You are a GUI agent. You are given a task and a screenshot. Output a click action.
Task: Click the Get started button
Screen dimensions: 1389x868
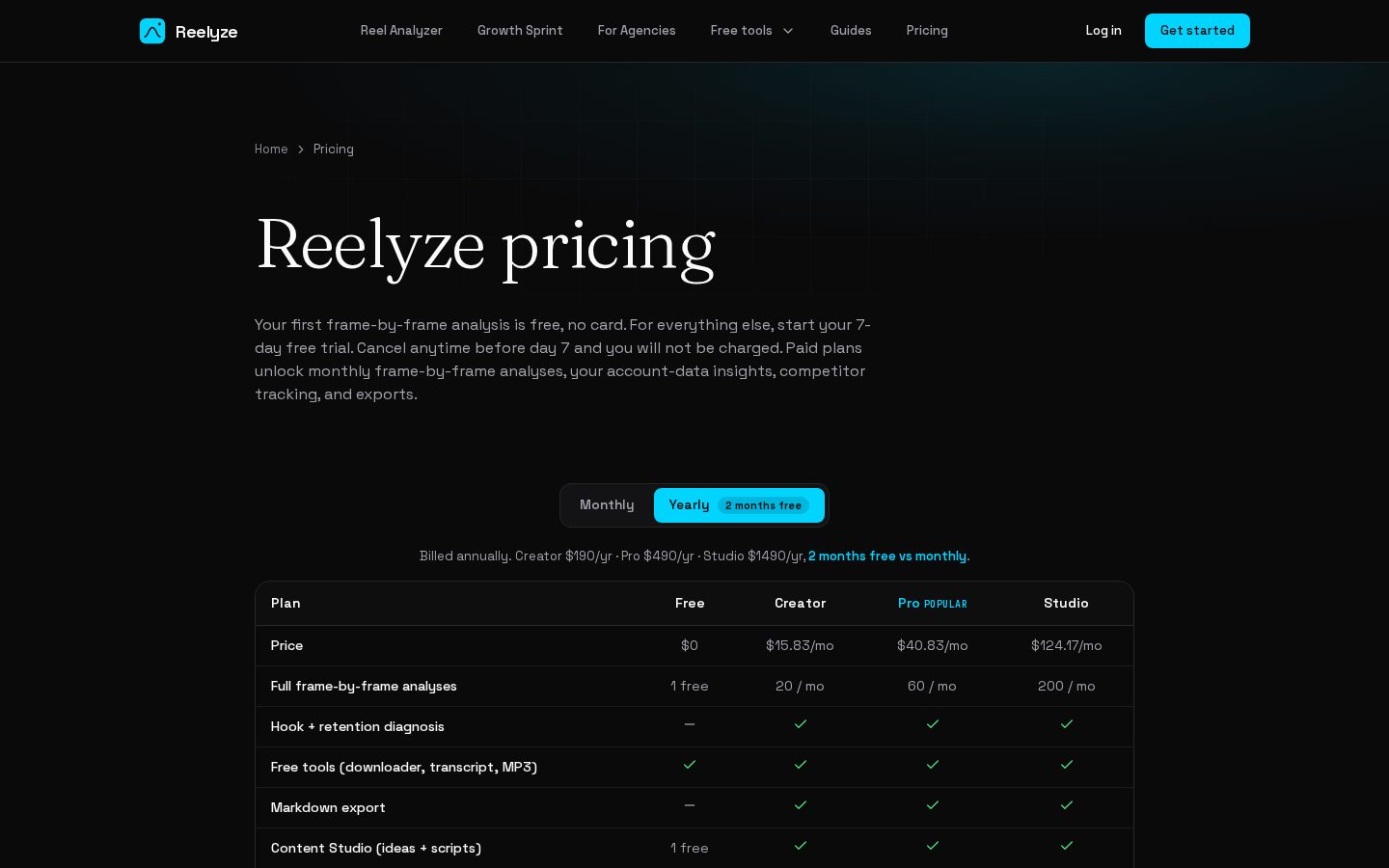click(1197, 31)
